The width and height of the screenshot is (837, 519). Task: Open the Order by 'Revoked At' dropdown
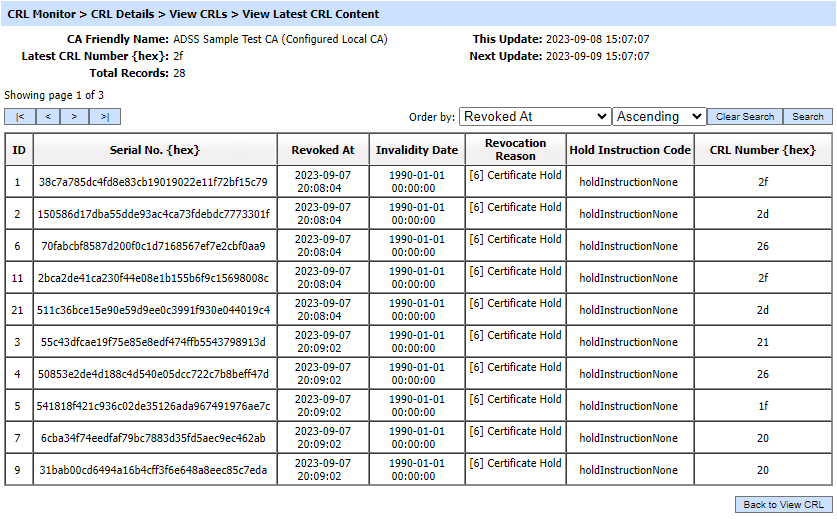[535, 117]
